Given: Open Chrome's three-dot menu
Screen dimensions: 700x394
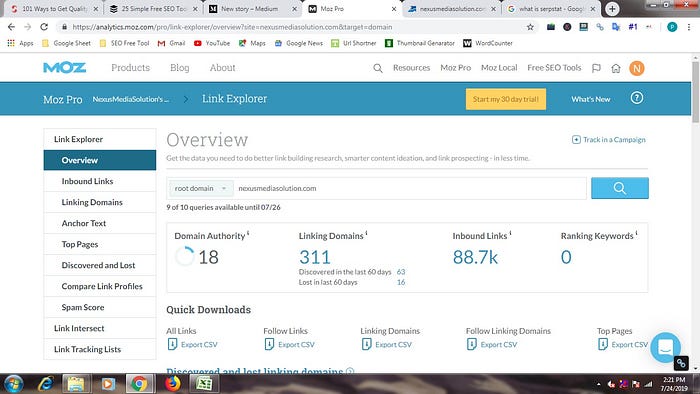Looking at the screenshot, I should pyautogui.click(x=689, y=27).
